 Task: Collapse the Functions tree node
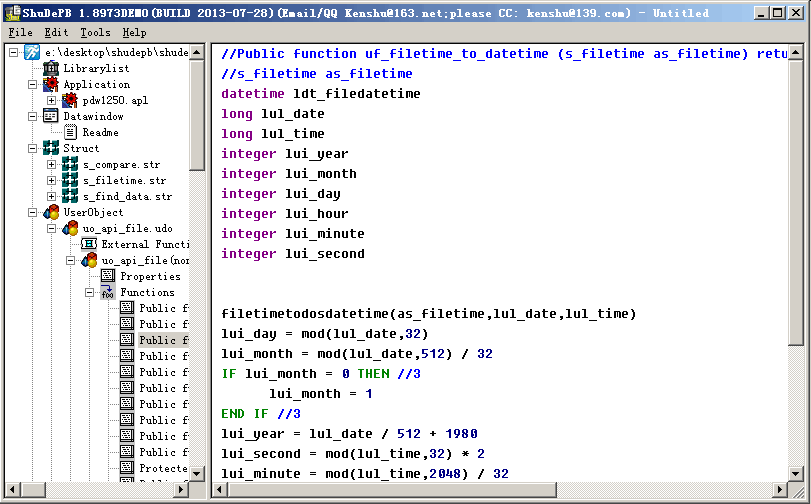(x=90, y=292)
